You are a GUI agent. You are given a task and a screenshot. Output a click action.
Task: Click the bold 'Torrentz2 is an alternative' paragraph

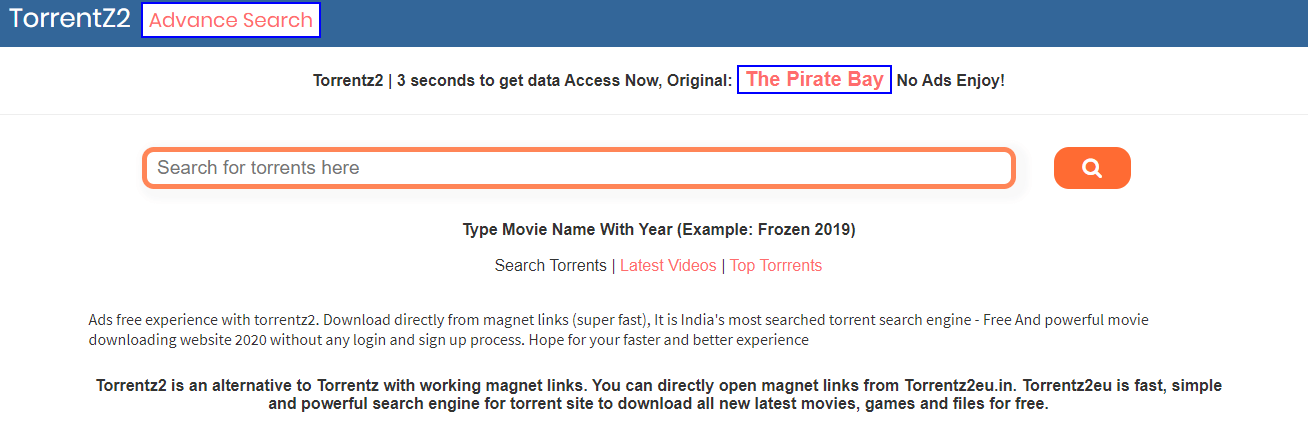click(659, 395)
